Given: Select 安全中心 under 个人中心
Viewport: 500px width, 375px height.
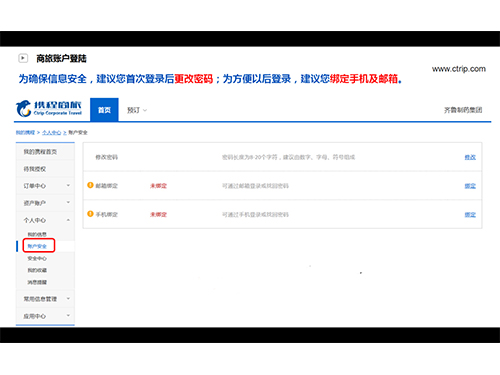Looking at the screenshot, I should 37,258.
